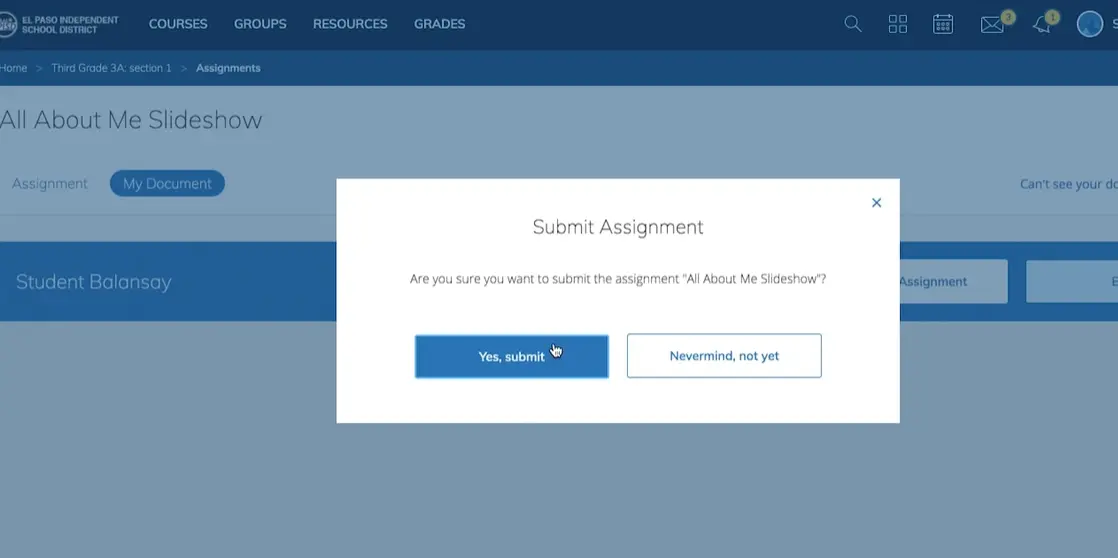
Task: Go to the GRADES menu
Action: pos(439,24)
